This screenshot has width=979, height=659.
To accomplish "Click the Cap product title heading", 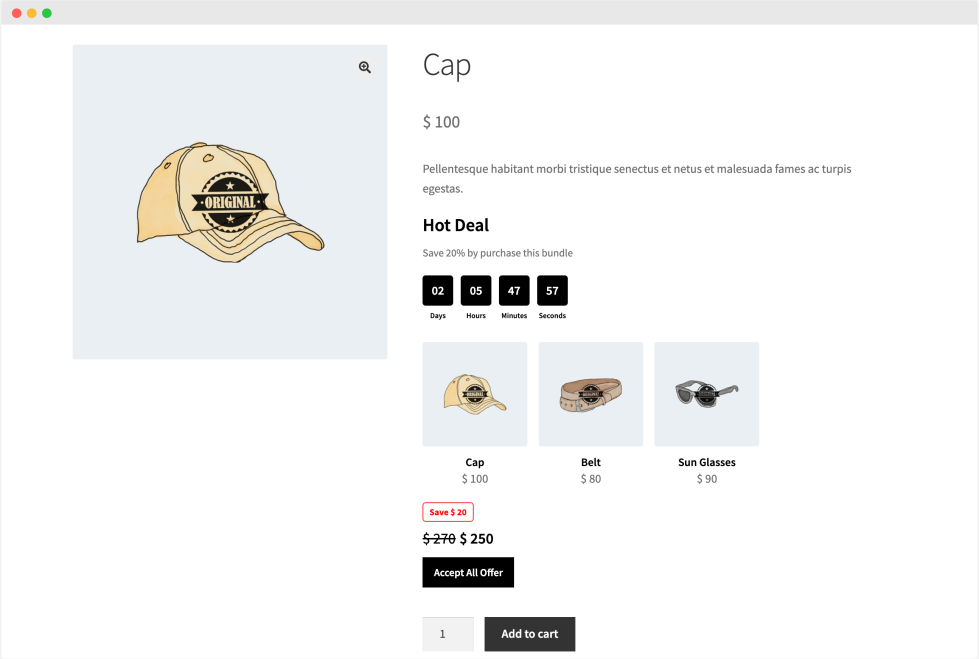I will [447, 66].
